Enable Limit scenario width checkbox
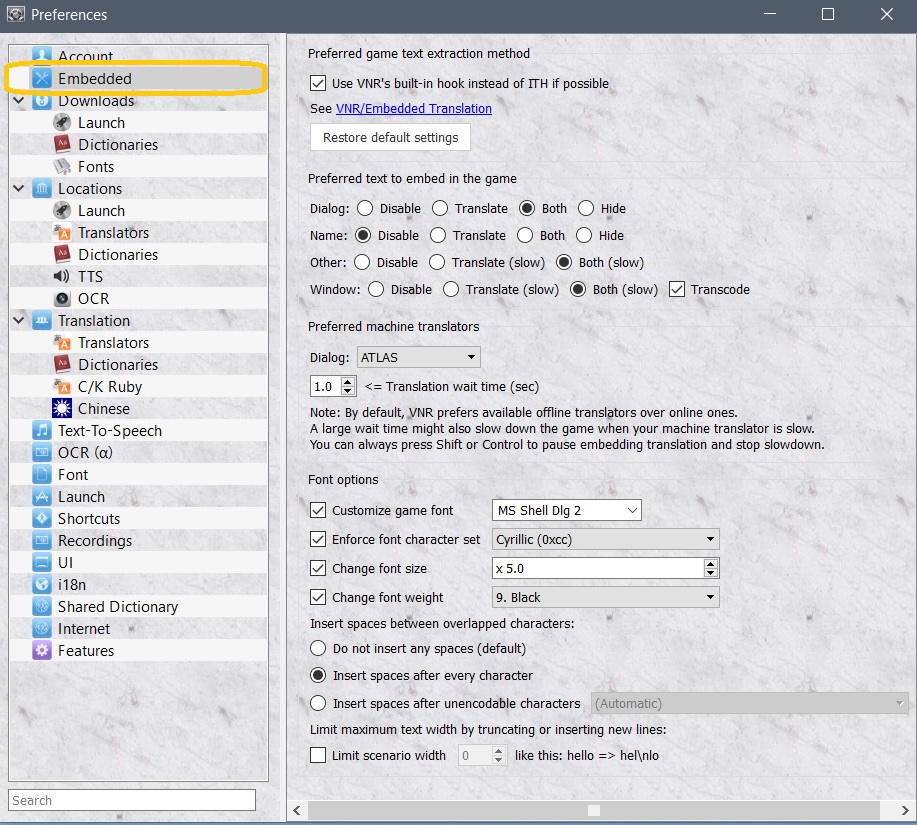 pyautogui.click(x=318, y=755)
